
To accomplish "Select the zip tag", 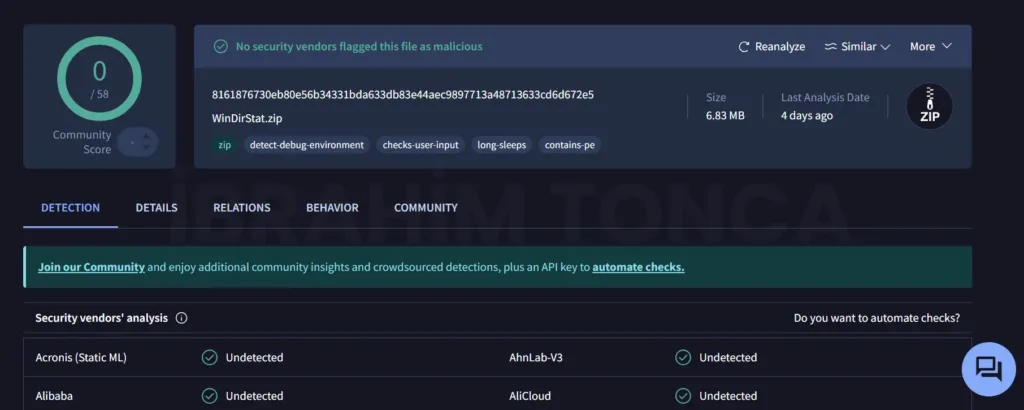I will point(225,145).
